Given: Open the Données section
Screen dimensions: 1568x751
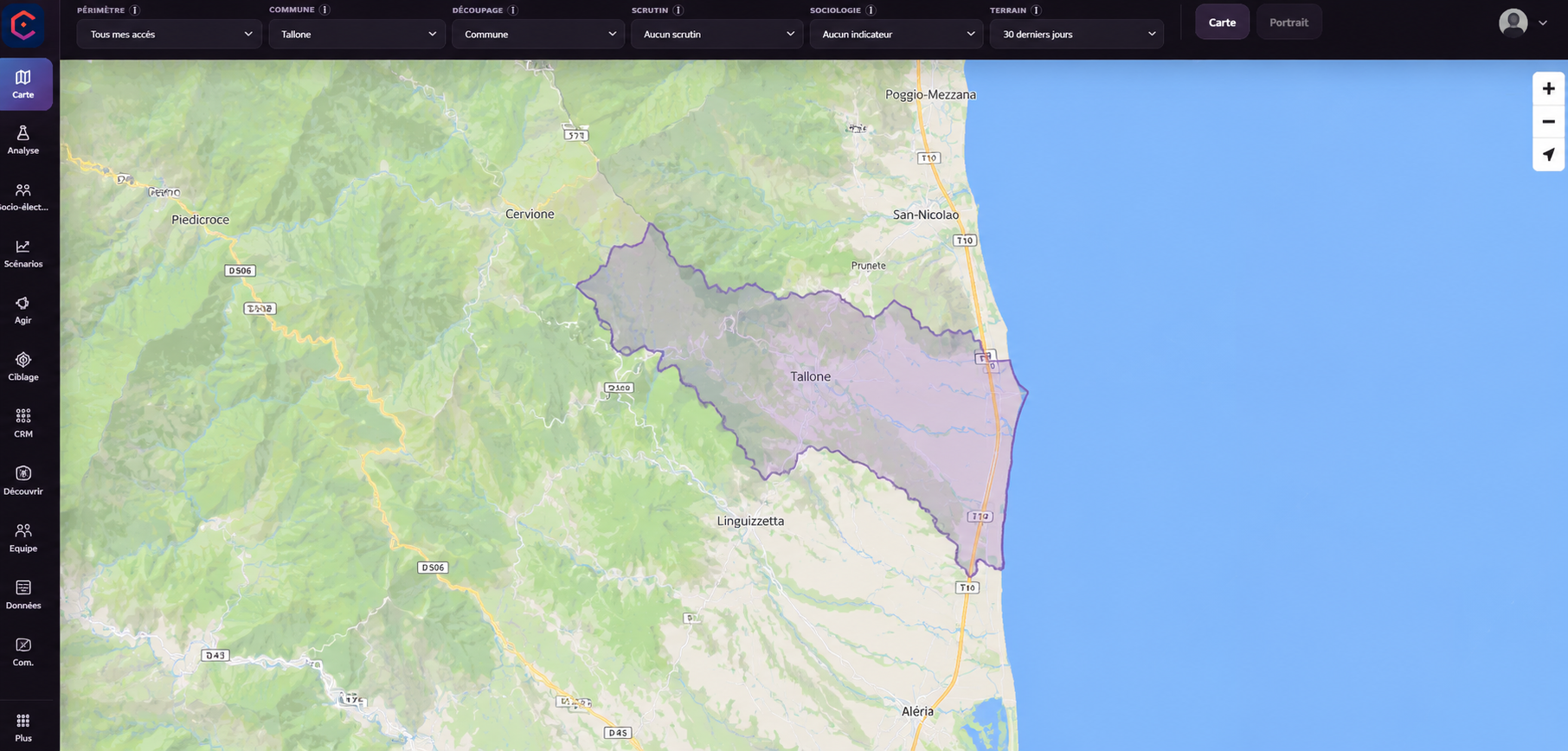Looking at the screenshot, I should tap(23, 595).
